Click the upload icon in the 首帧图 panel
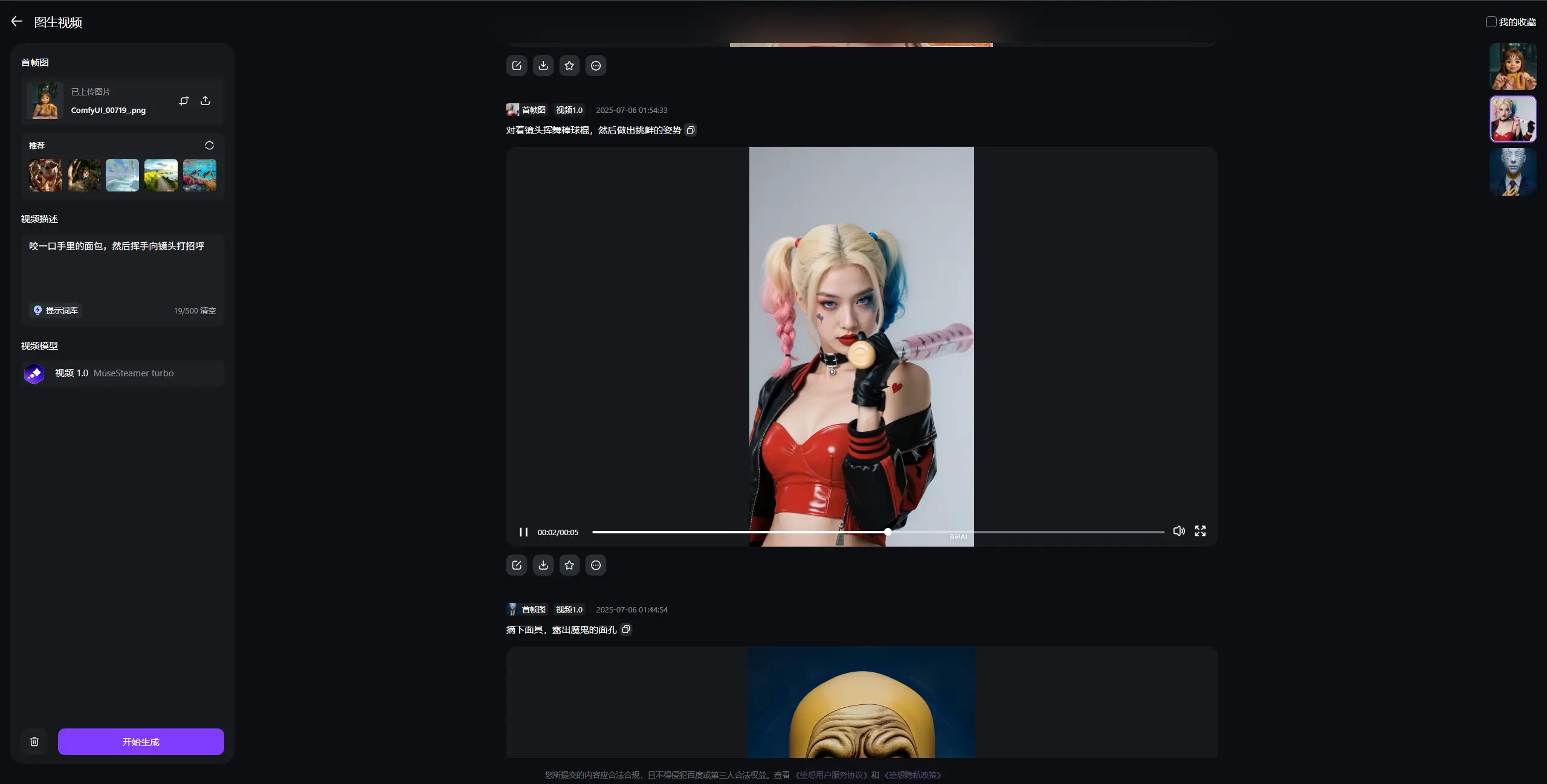Viewport: 1547px width, 784px height. (x=205, y=101)
